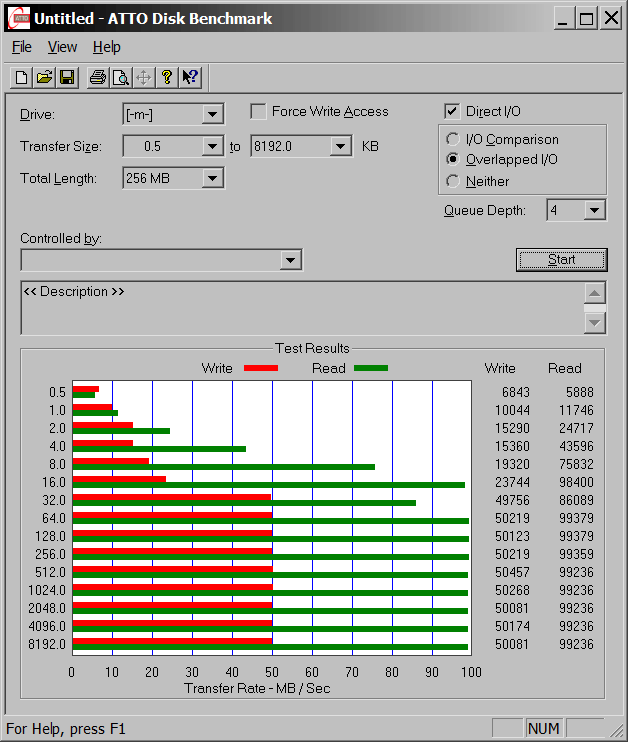The width and height of the screenshot is (628, 742).
Task: Open the Drive dropdown list
Action: click(212, 115)
